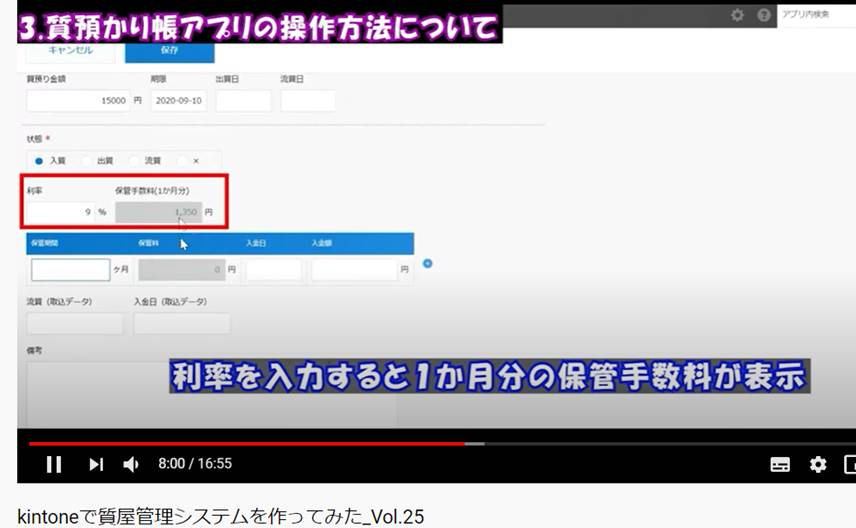Pause the video playback

pos(54,464)
